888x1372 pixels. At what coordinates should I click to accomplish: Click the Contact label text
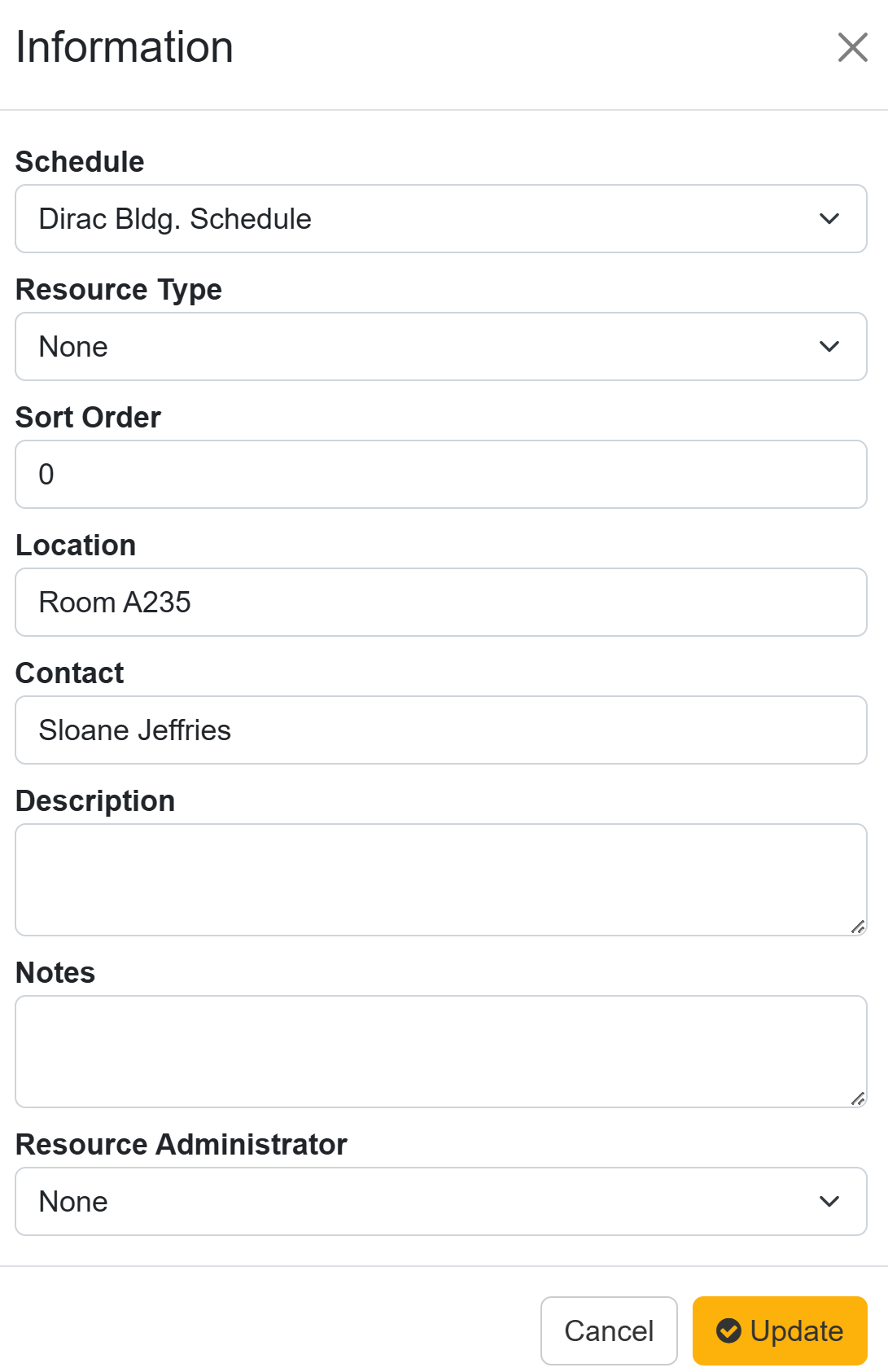pyautogui.click(x=70, y=673)
